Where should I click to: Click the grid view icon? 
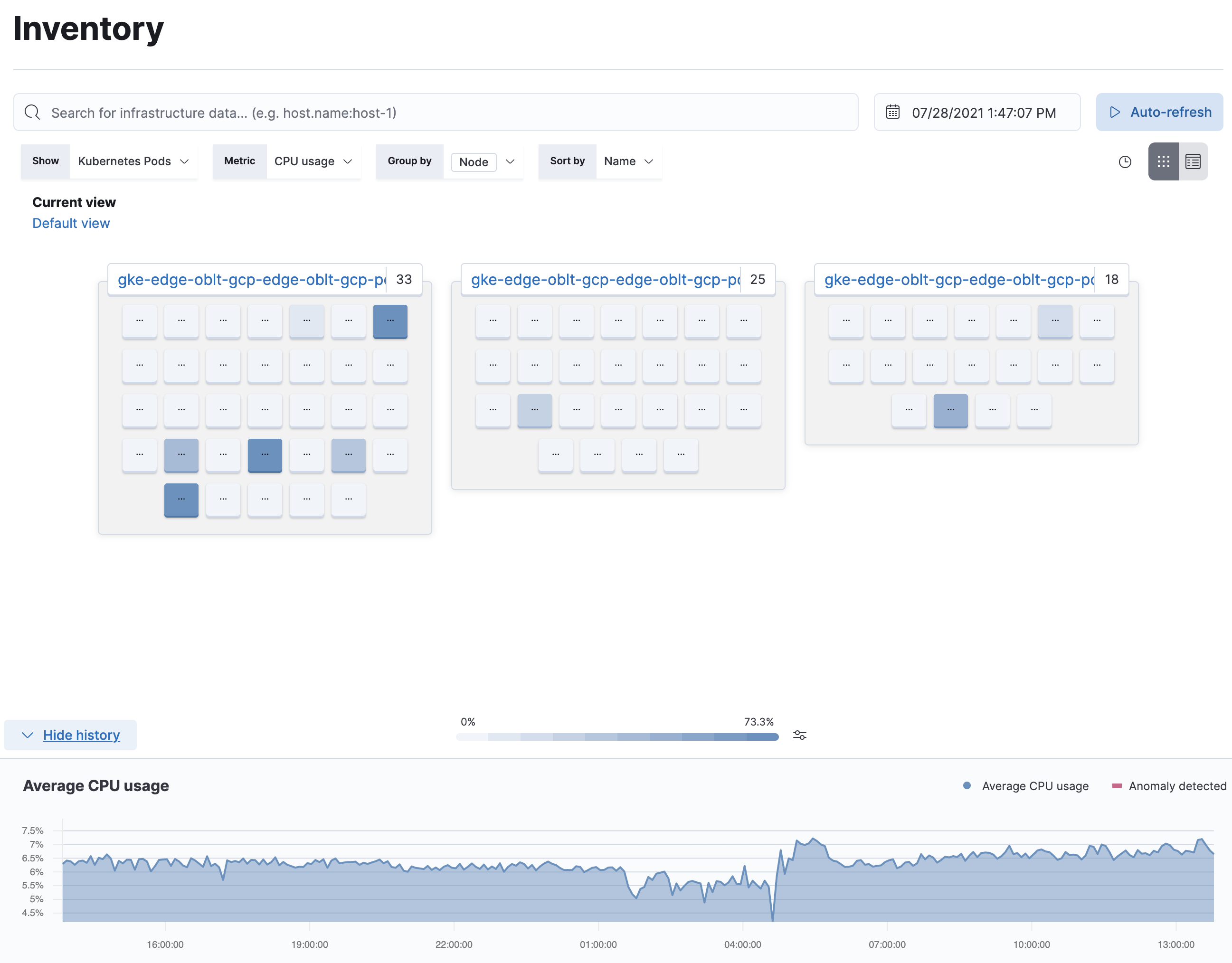(1164, 160)
